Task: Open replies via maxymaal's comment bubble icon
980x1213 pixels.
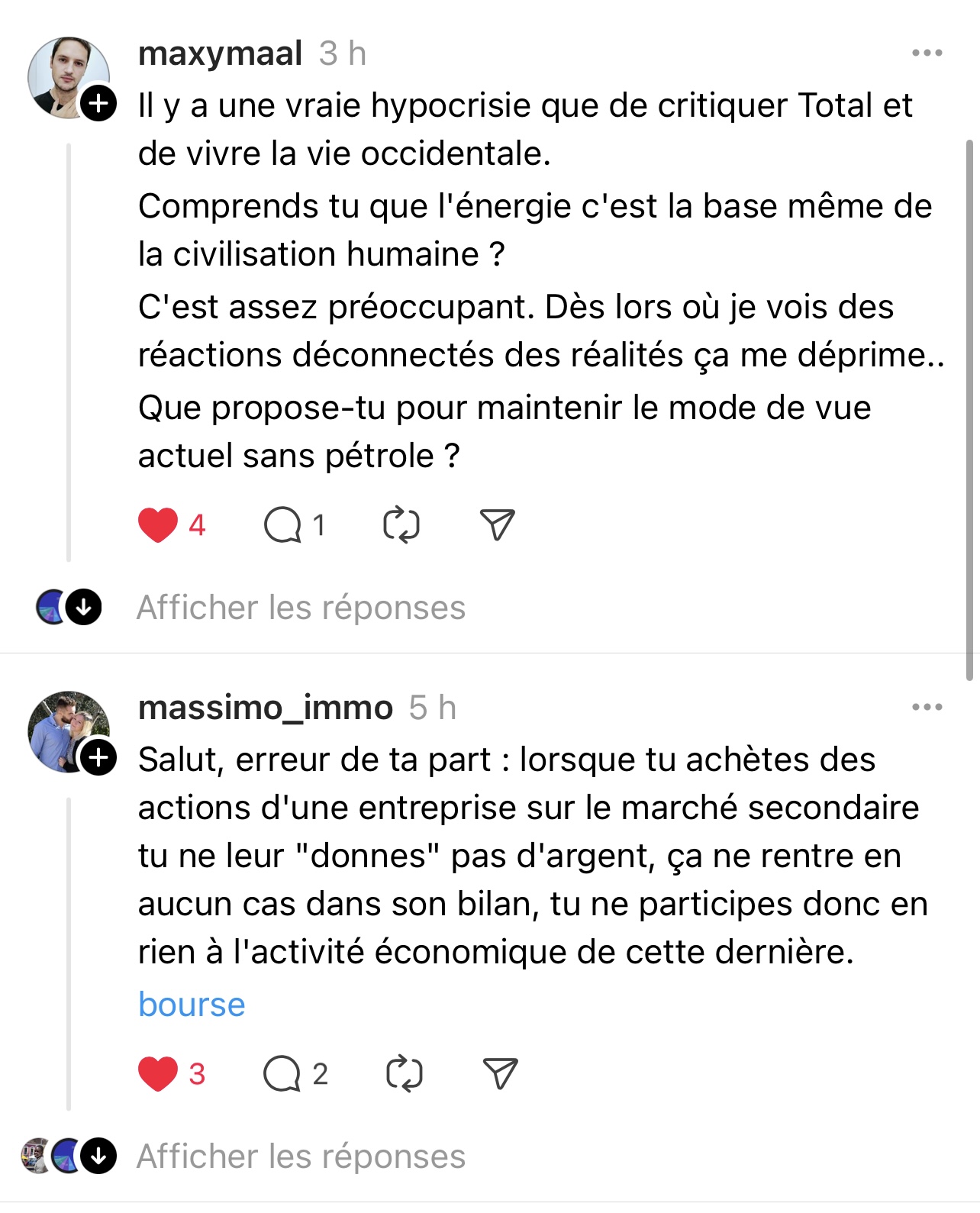Action: point(282,525)
